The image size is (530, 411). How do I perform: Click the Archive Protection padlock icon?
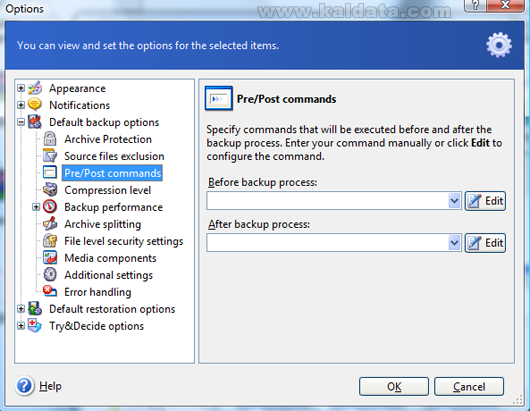point(50,139)
